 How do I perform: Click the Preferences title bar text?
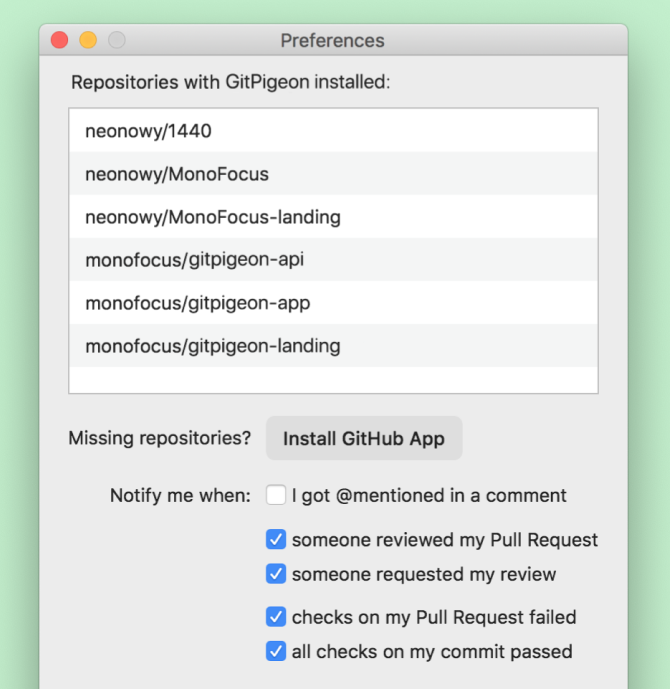tap(333, 40)
